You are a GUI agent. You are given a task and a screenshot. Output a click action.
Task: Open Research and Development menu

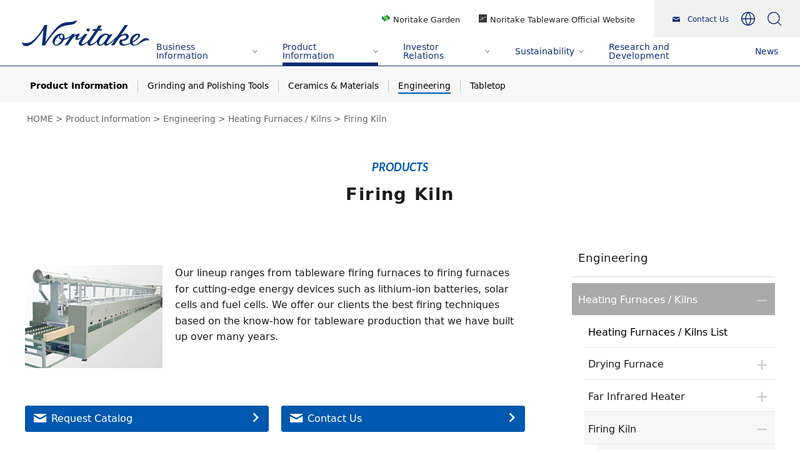(x=638, y=51)
